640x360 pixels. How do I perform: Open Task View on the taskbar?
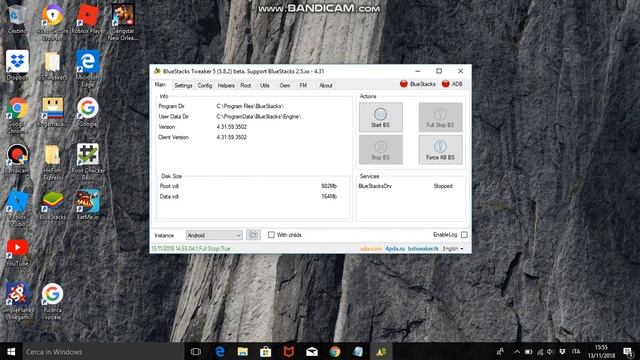tap(196, 351)
